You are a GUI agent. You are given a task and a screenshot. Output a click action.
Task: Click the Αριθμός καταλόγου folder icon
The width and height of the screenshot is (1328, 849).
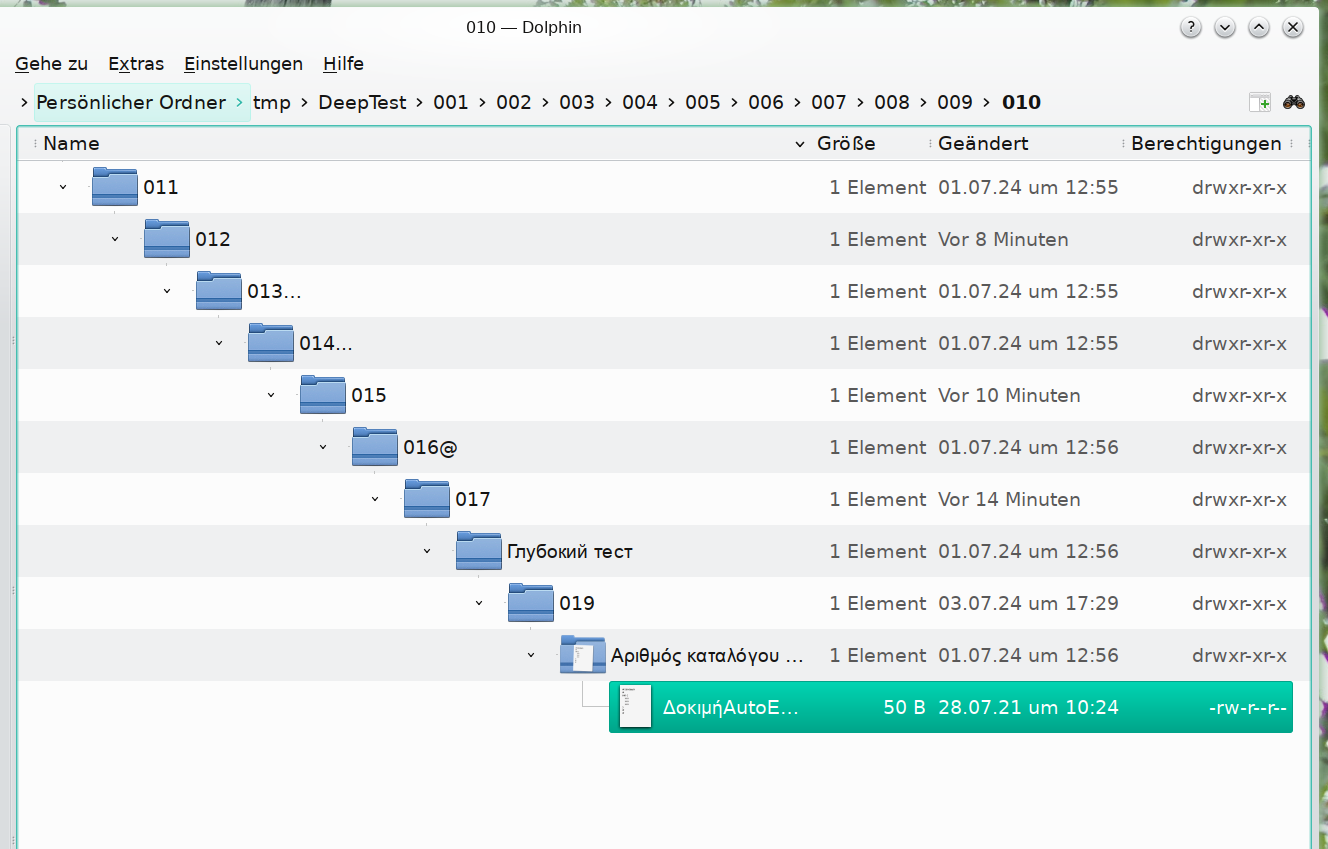click(x=583, y=655)
